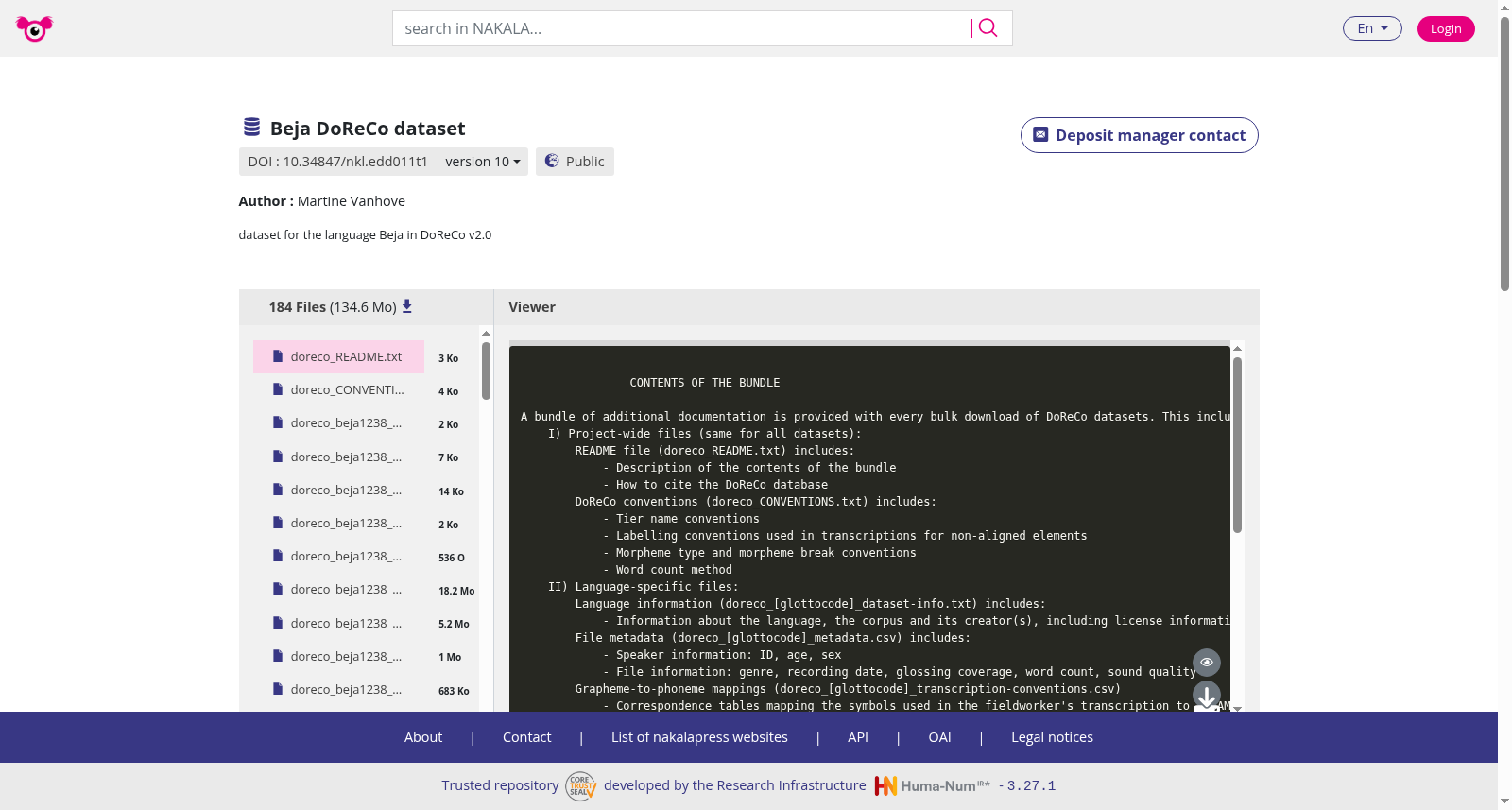Click the Public status badge
Image resolution: width=1512 pixels, height=810 pixels.
[x=575, y=162]
